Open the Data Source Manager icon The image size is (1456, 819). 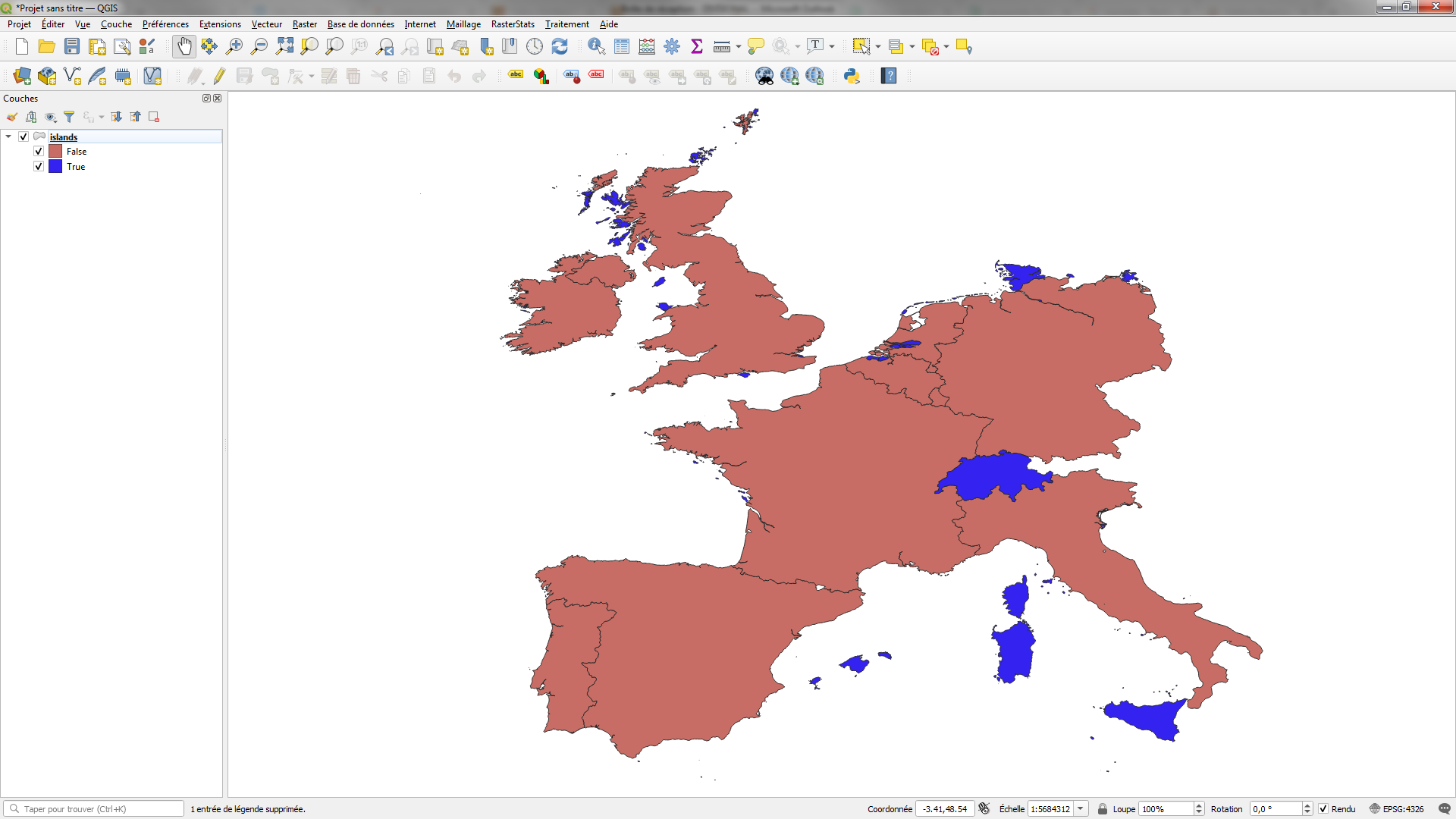pos(22,76)
